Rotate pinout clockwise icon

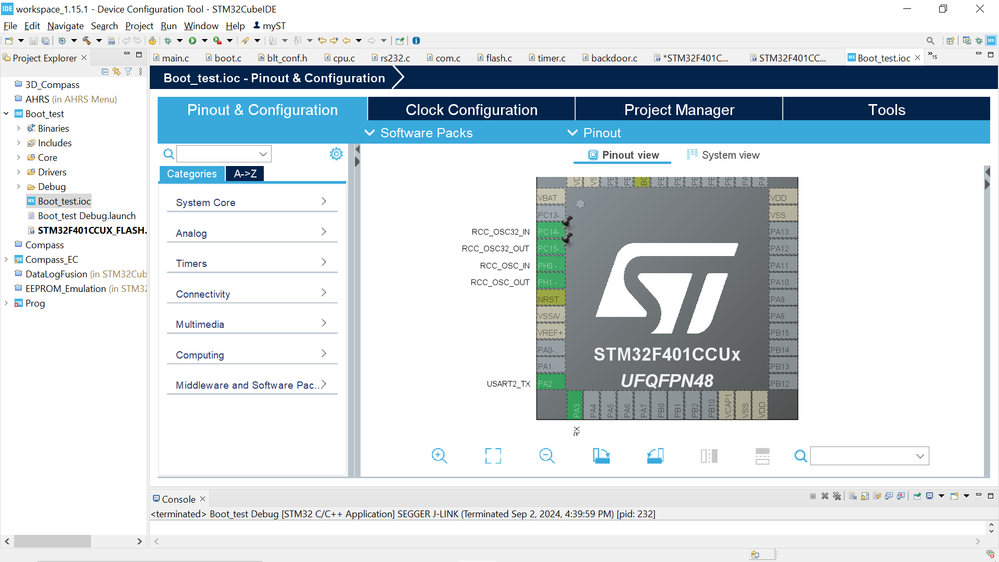601,456
